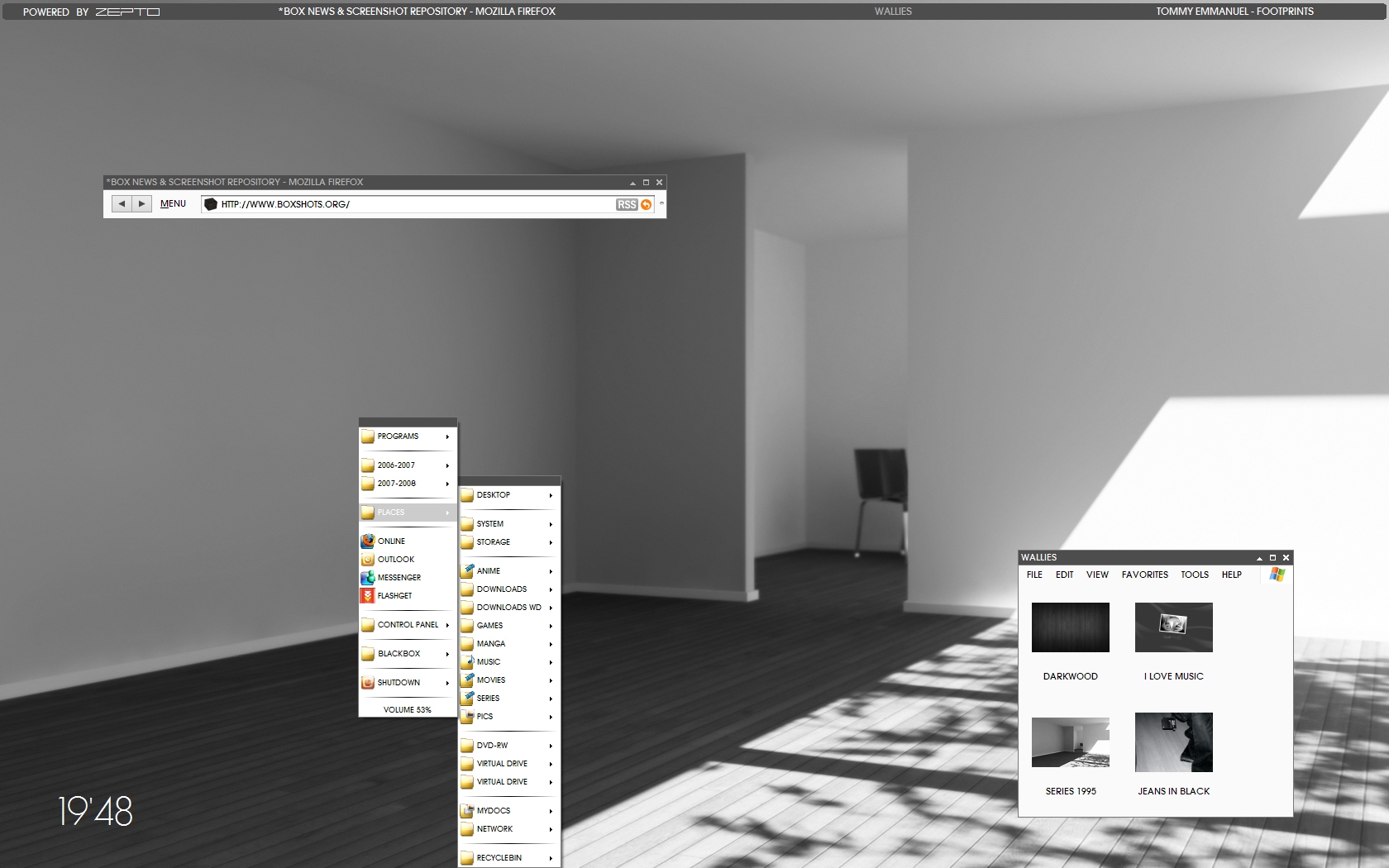Click the Movies shortcut folder icon
Image resolution: width=1389 pixels, height=868 pixels.
467,680
